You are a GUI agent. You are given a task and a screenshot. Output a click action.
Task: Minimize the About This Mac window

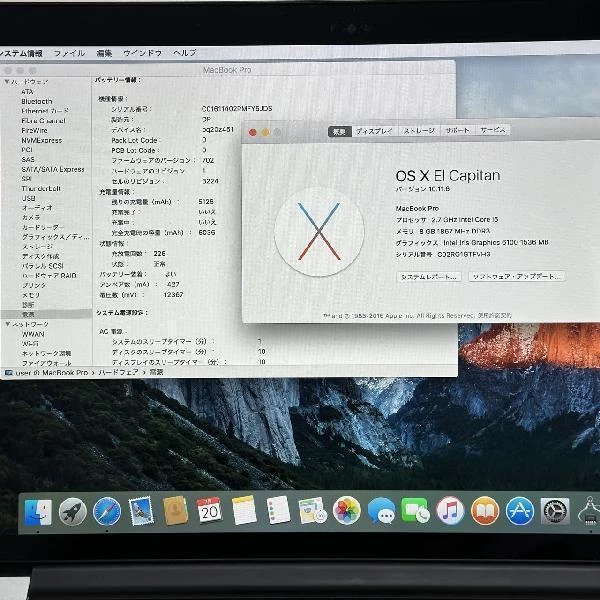(265, 132)
